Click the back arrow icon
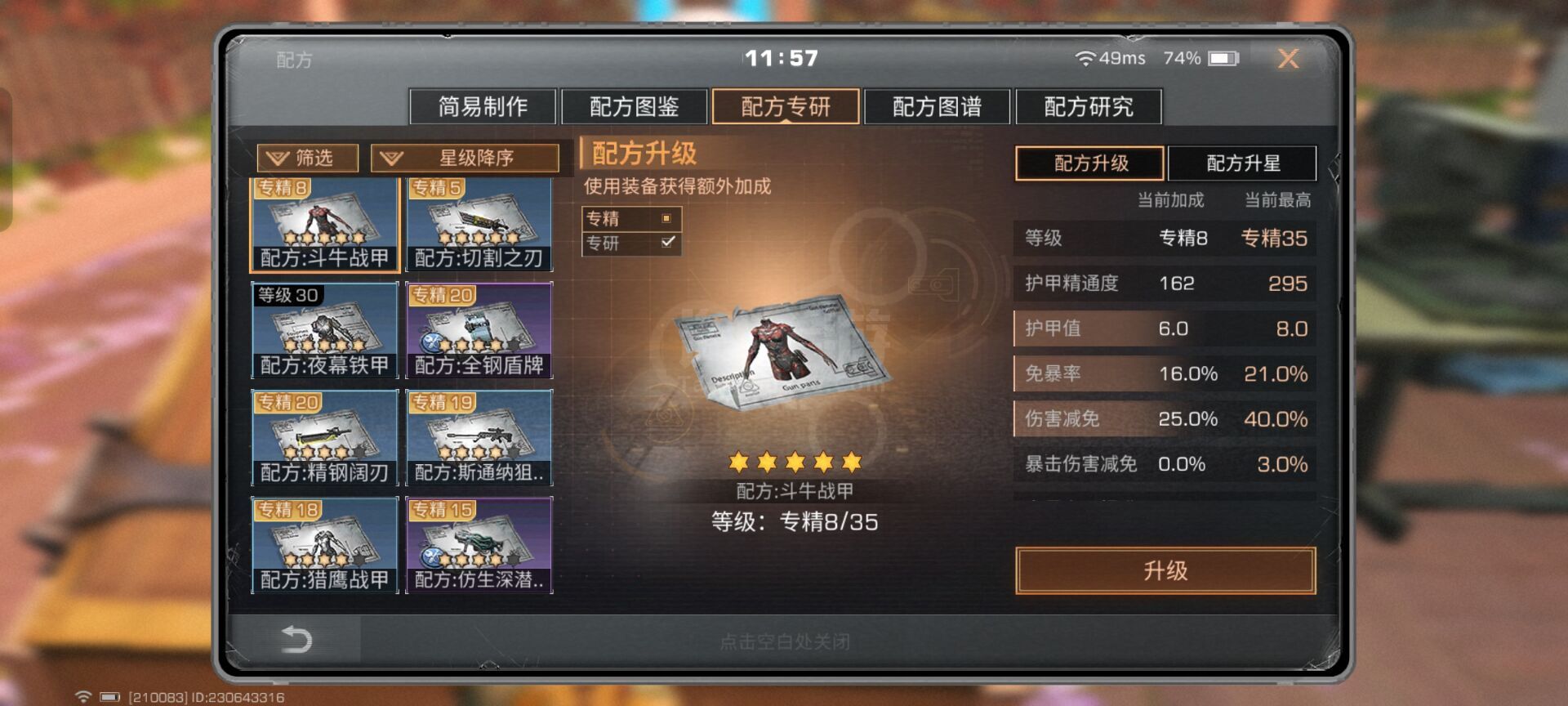Image resolution: width=1568 pixels, height=706 pixels. (296, 639)
